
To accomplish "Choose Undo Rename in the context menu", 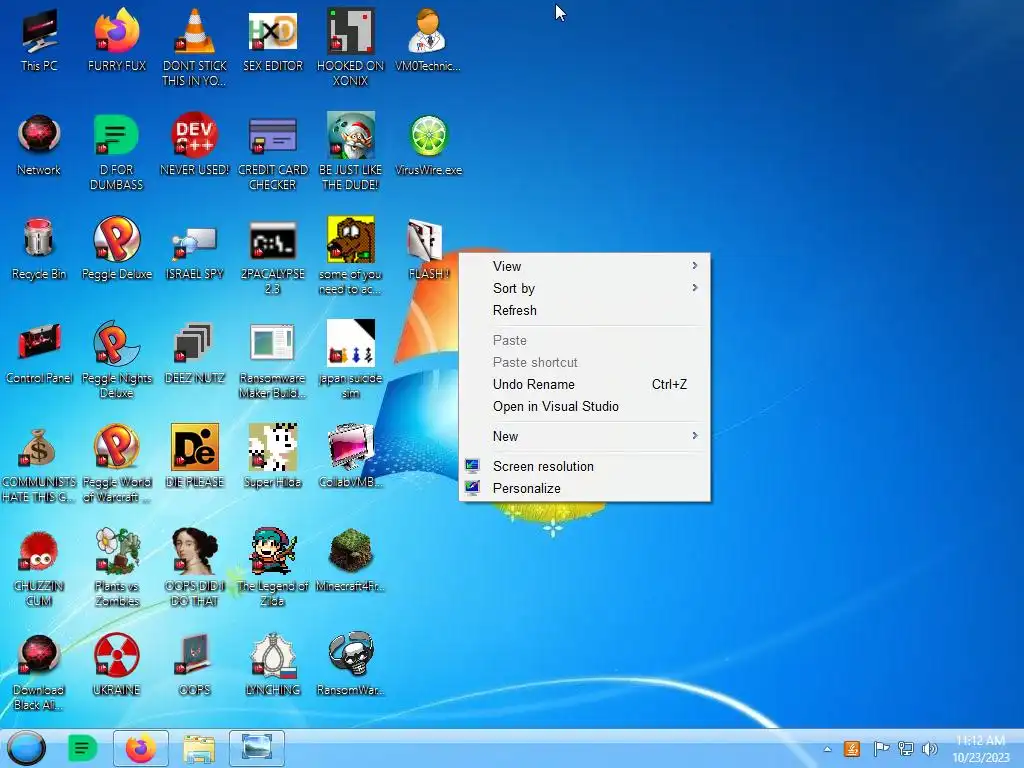I will point(584,384).
